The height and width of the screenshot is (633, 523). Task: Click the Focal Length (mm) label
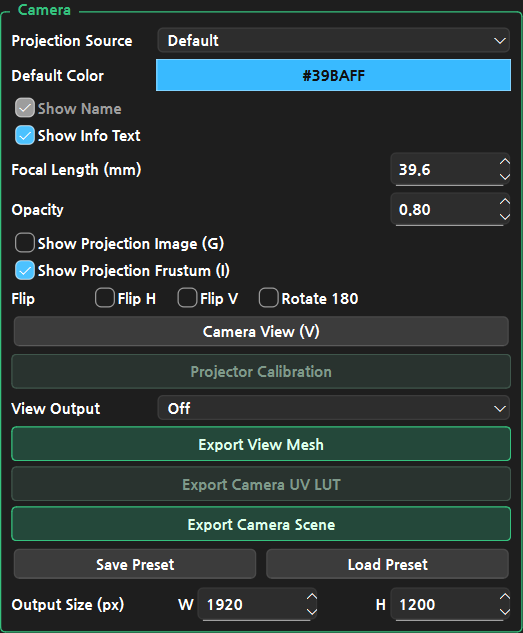pyautogui.click(x=76, y=170)
